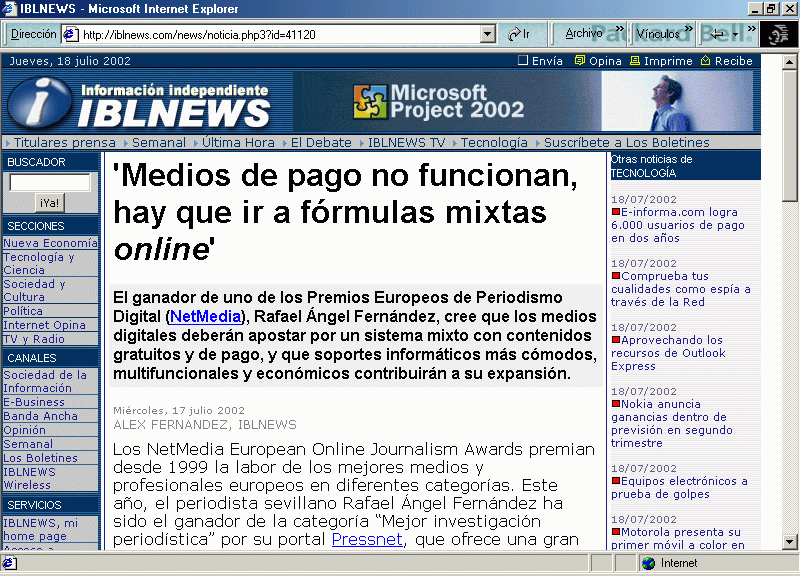Open IBLNEWS, mi home page link
The height and width of the screenshot is (576, 800).
pyautogui.click(x=40, y=530)
